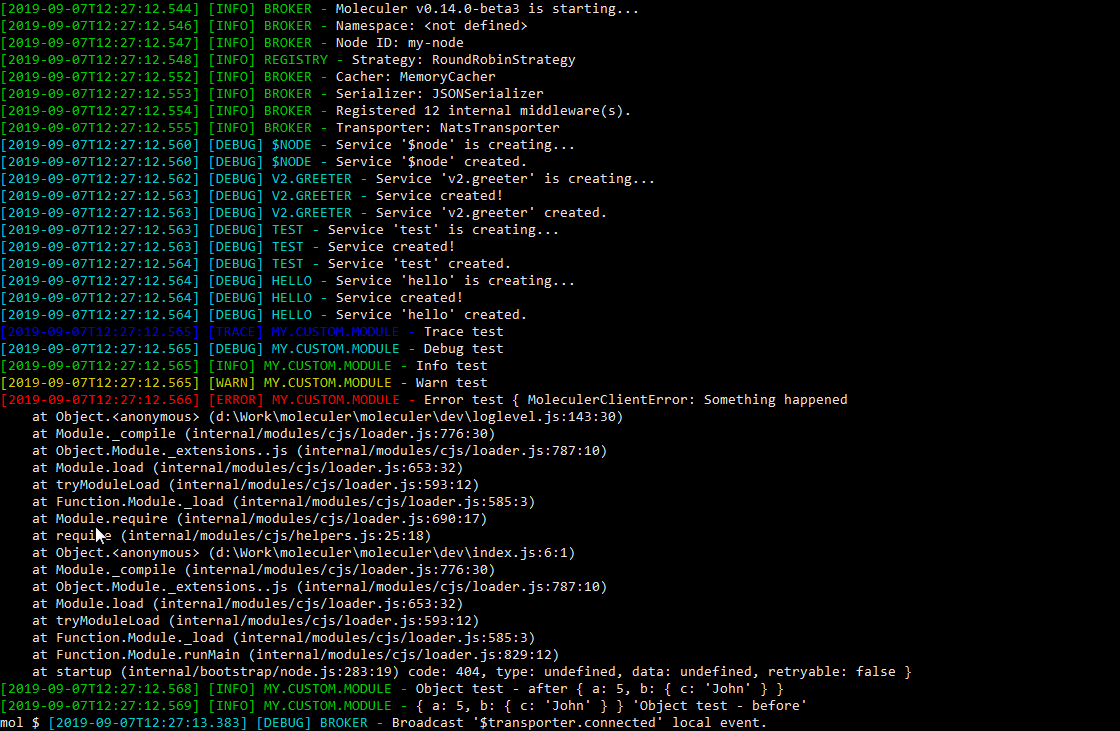Click the bootstrap/node.js:283:19 stack reference

pos(319,671)
